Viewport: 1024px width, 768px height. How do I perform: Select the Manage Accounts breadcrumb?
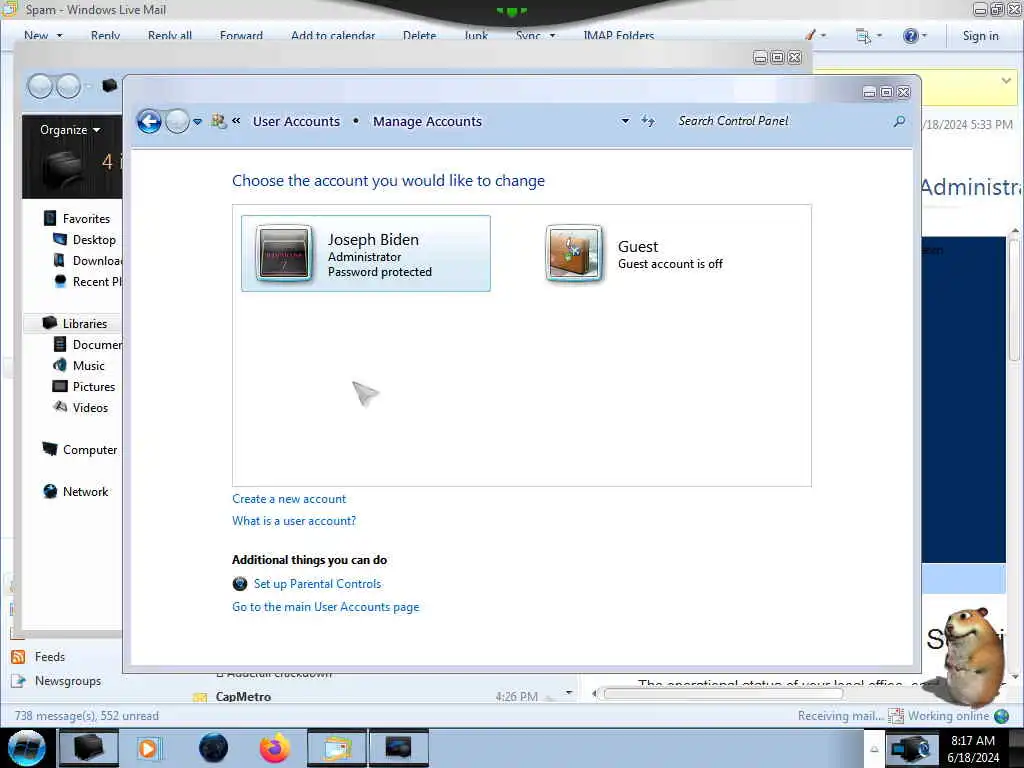point(427,121)
